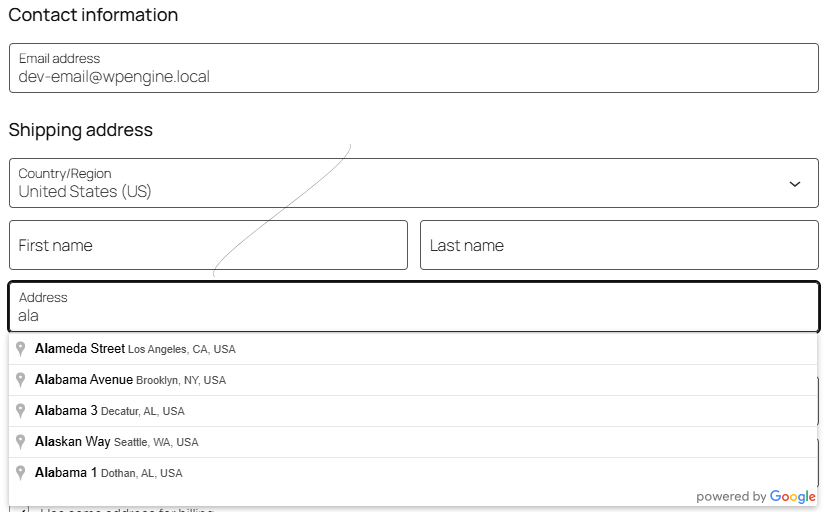
Task: Click the Shipping address heading
Action: click(x=81, y=130)
